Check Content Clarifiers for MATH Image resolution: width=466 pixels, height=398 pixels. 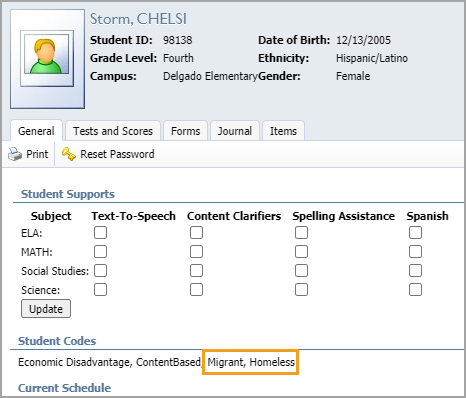(x=196, y=252)
